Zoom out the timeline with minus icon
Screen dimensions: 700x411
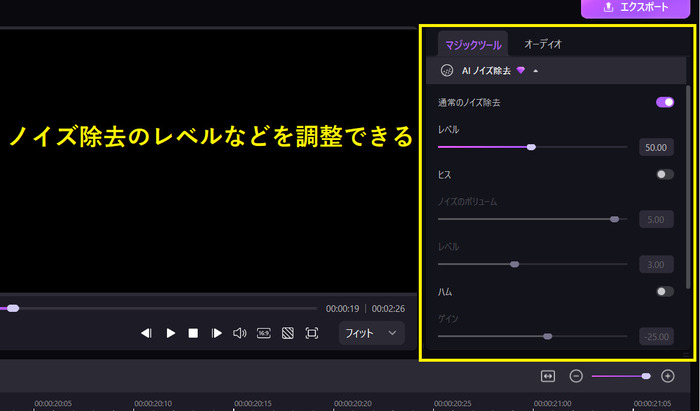click(576, 376)
